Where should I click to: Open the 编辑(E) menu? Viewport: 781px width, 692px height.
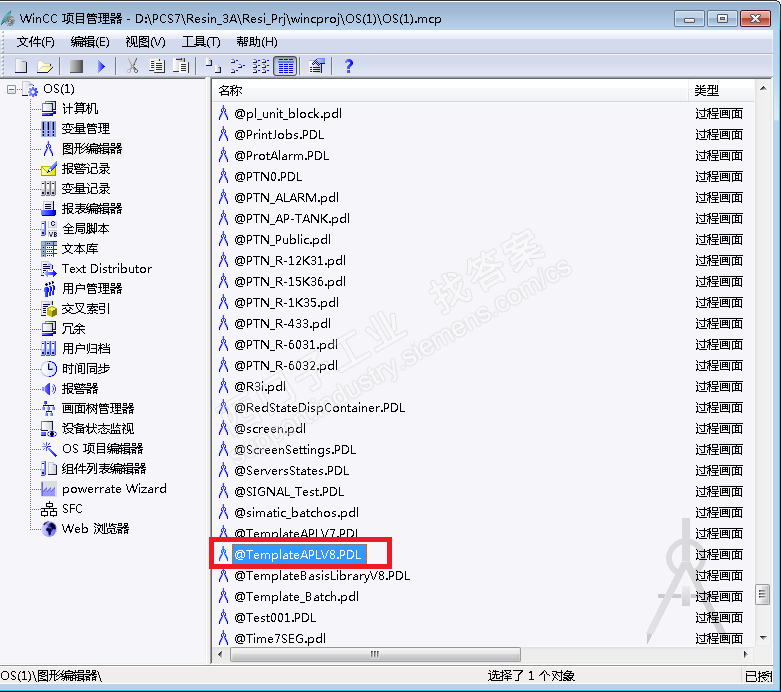(90, 42)
